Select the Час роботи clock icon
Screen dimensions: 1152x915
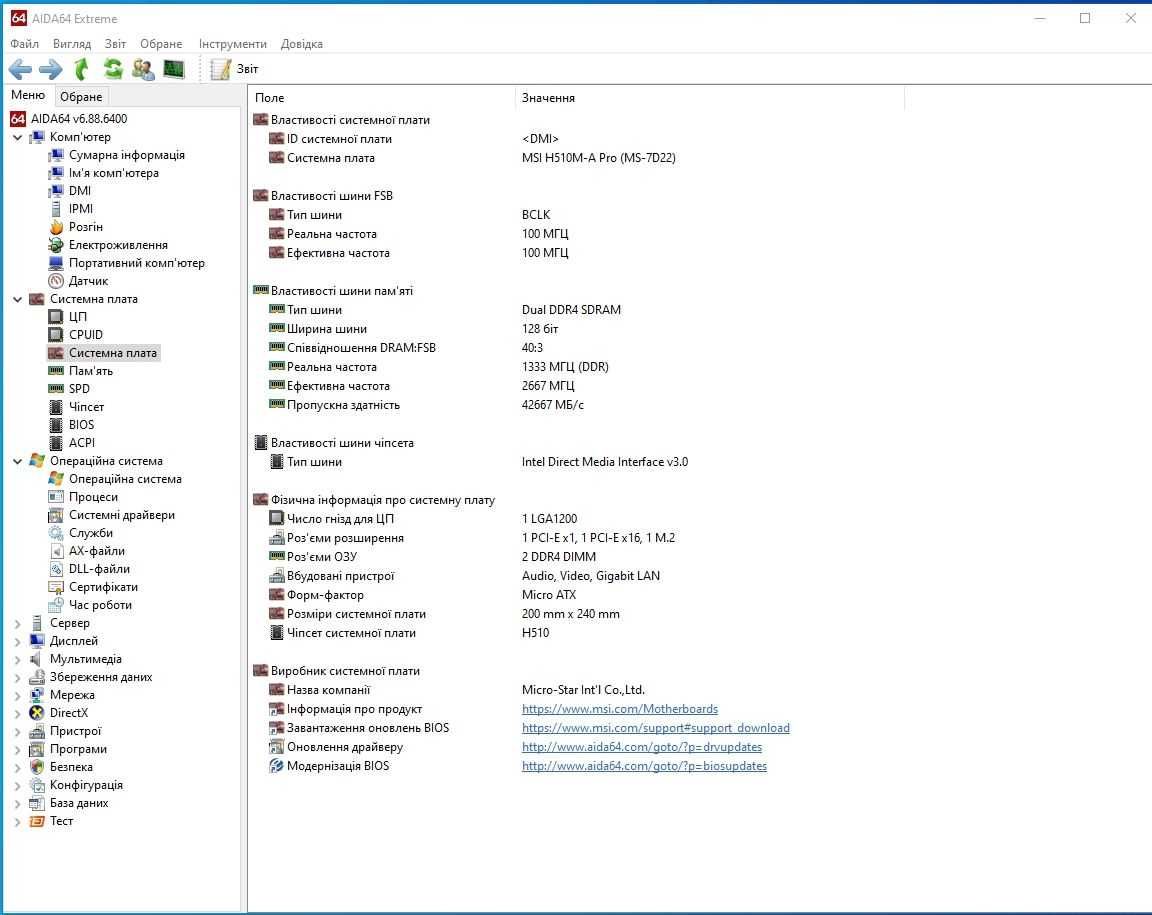56,605
